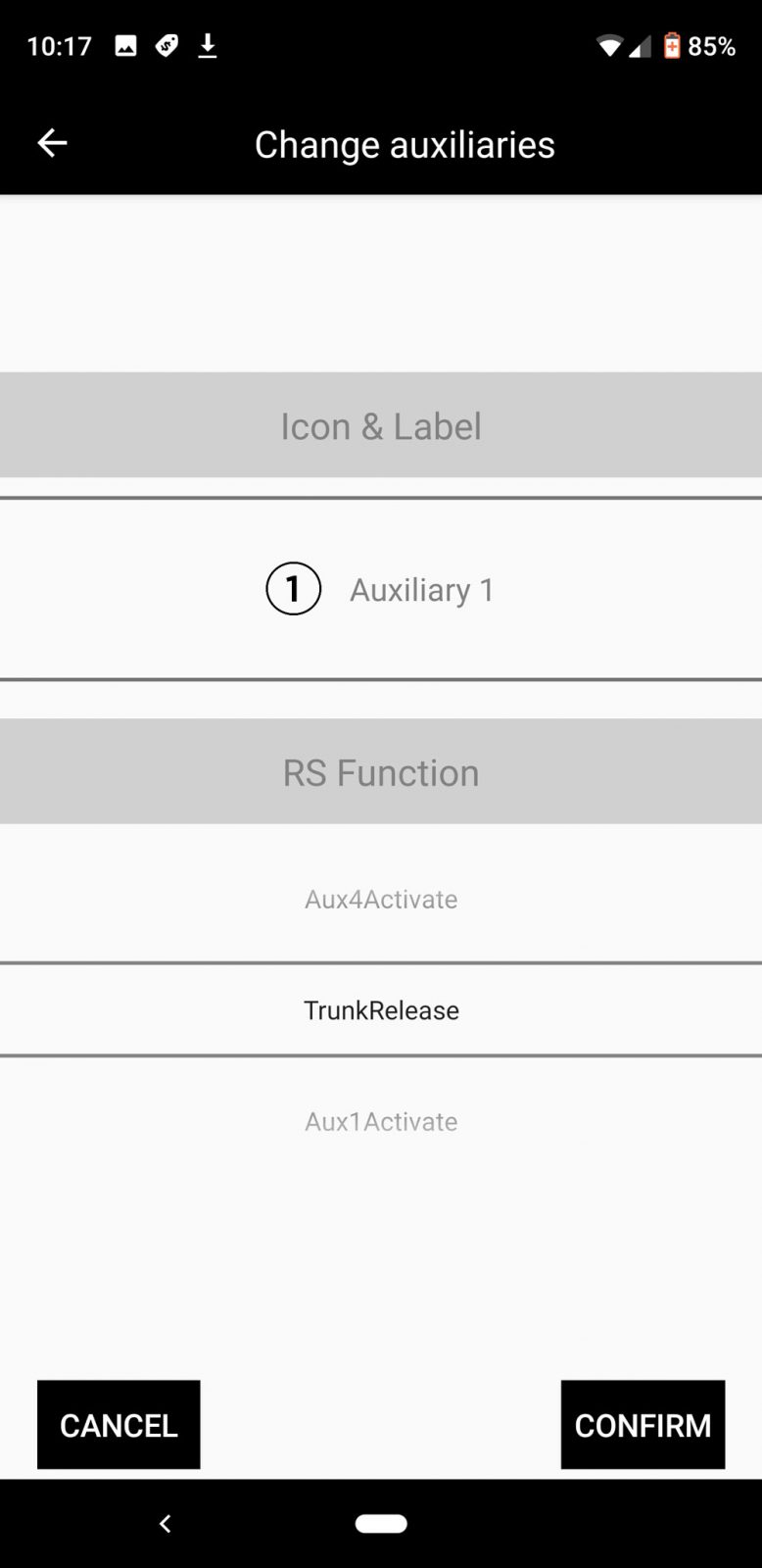Expand the Icon & Label section
The height and width of the screenshot is (1568, 762).
pos(381,425)
